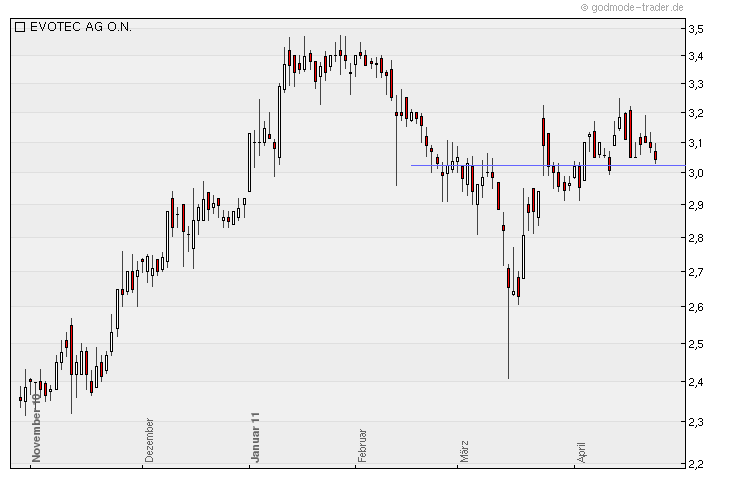Select the April label on the time axis

[x=580, y=446]
